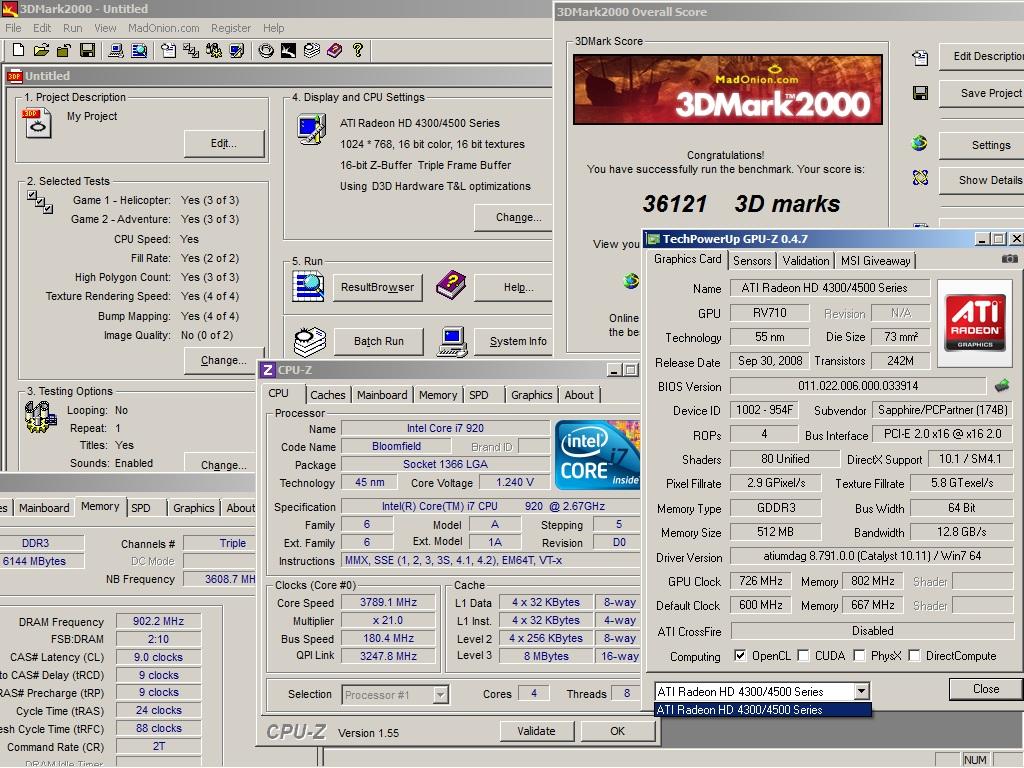Click the Close button in GPU-Z
Screen dimensions: 1024x768
point(985,688)
